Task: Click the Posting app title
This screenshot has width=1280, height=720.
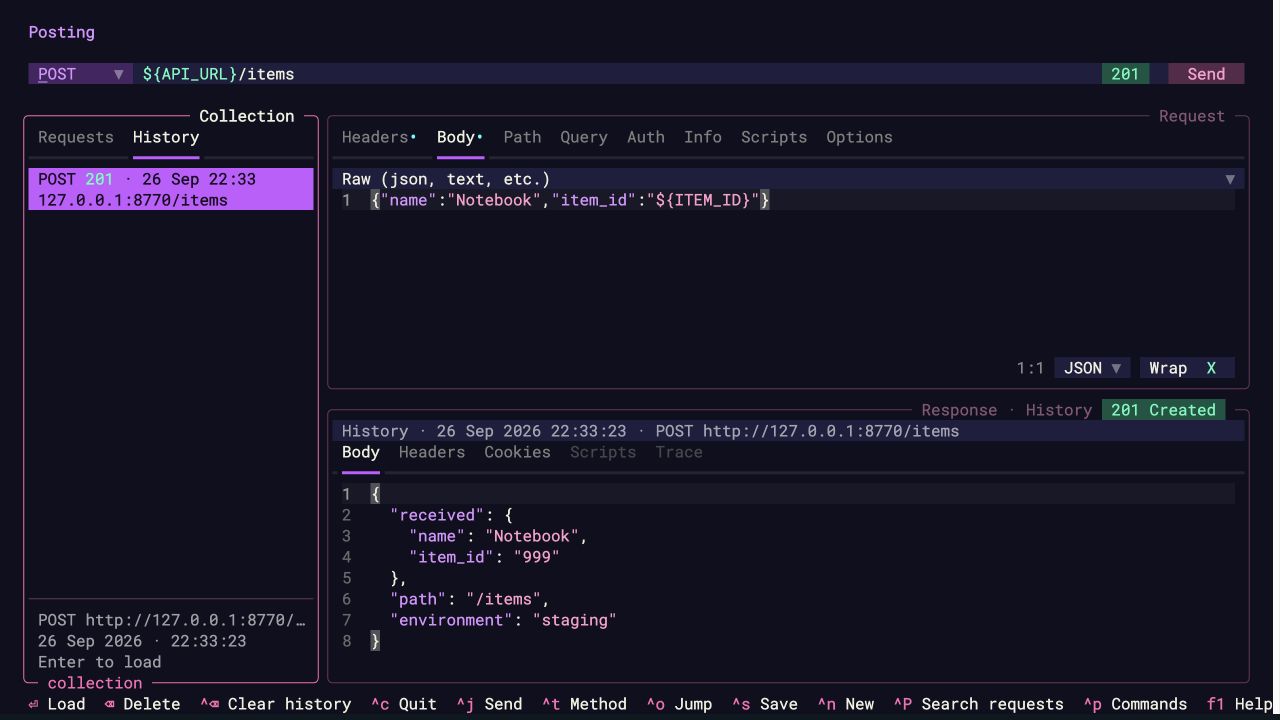Action: point(62,32)
